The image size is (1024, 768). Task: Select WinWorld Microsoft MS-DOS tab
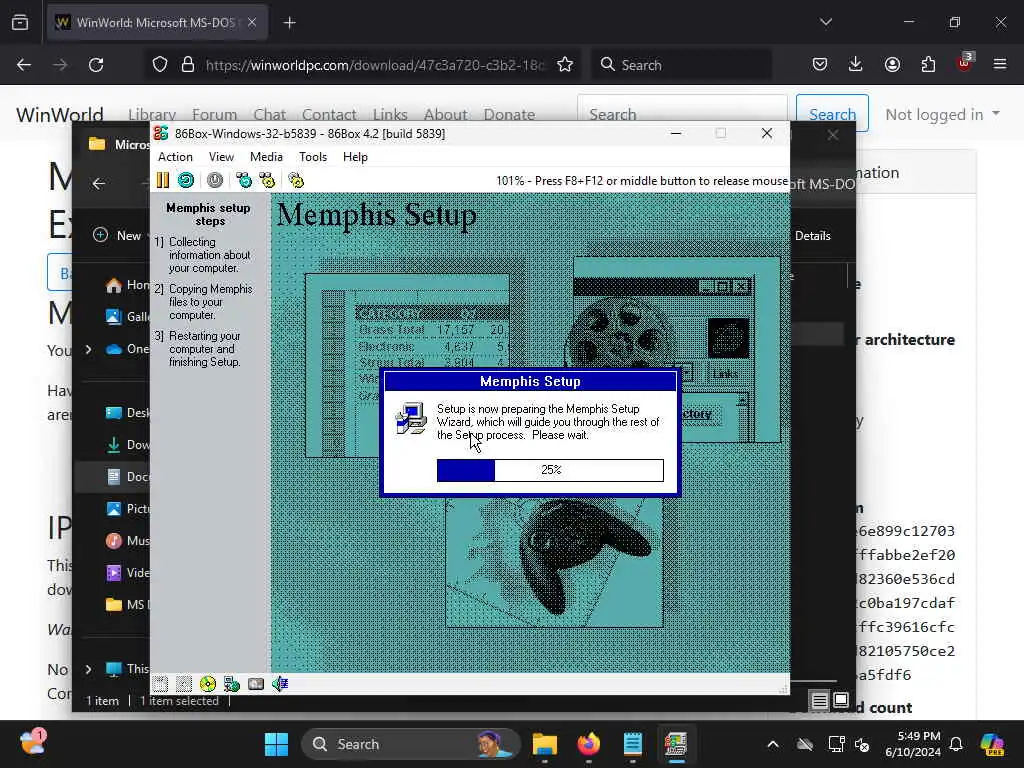pos(157,23)
